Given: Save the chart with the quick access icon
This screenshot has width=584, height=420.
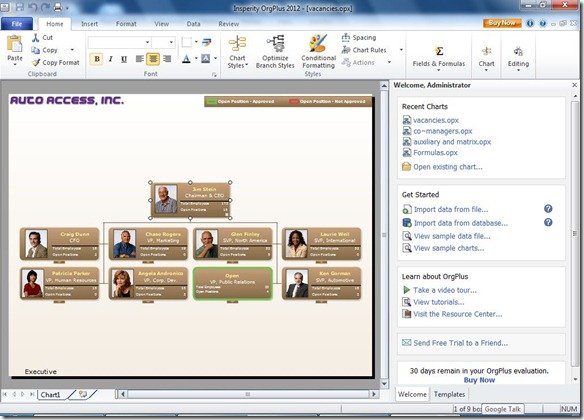Looking at the screenshot, I should point(20,7).
